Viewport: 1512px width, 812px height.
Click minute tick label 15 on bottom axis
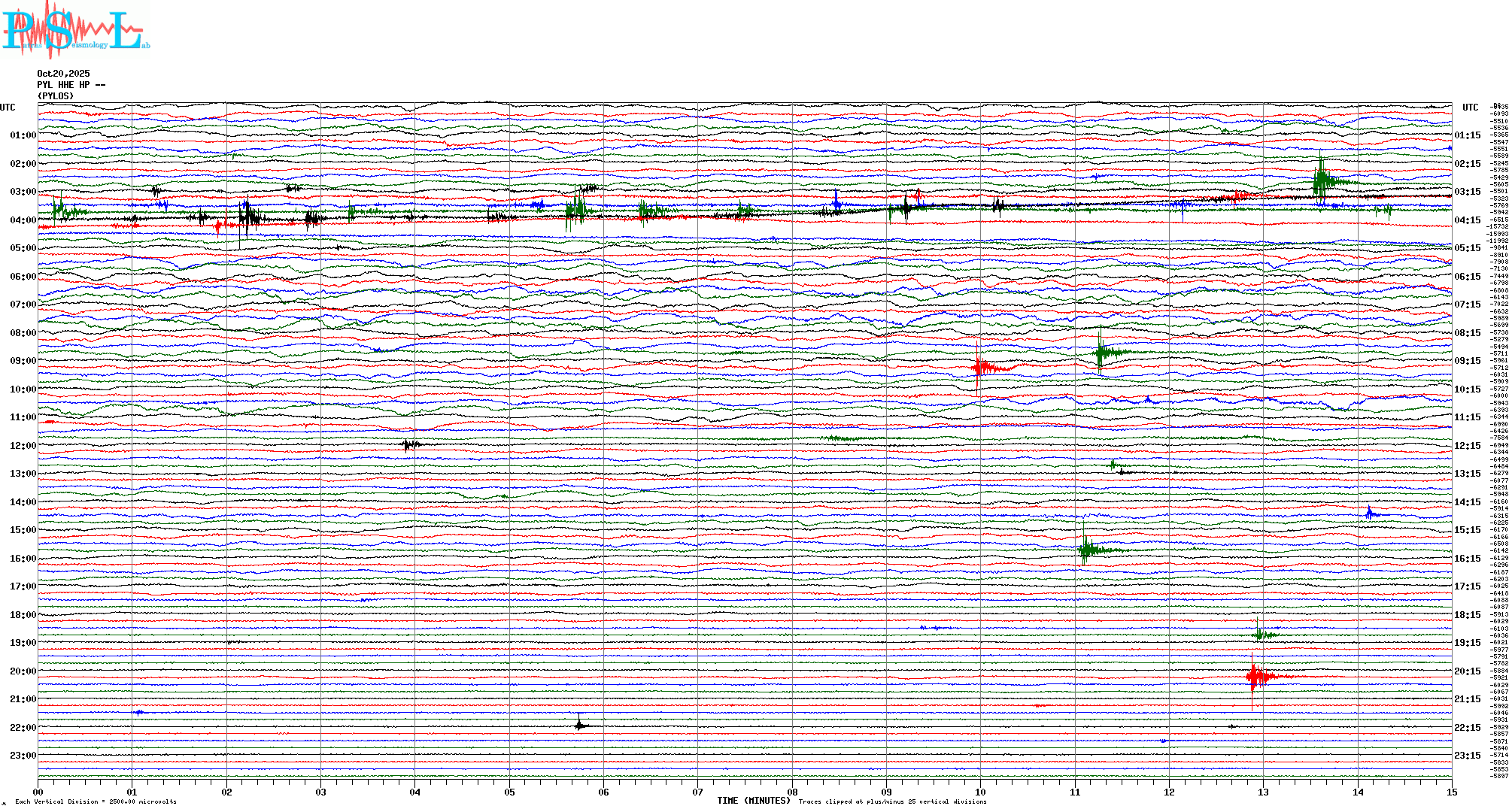click(1451, 792)
